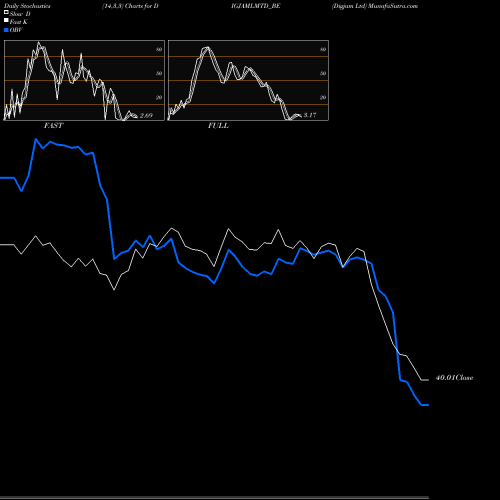Select the 'OBV' legend label
The width and height of the screenshot is (500, 500).
[16, 30]
